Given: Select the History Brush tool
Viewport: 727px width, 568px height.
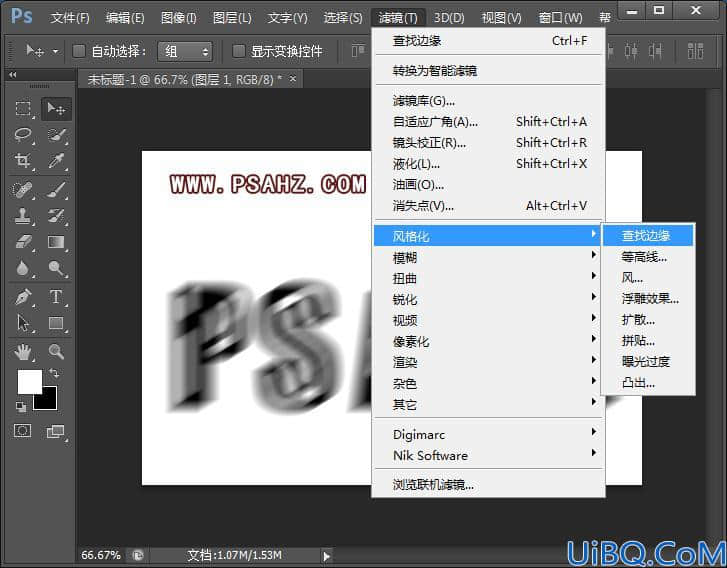Looking at the screenshot, I should tap(56, 216).
